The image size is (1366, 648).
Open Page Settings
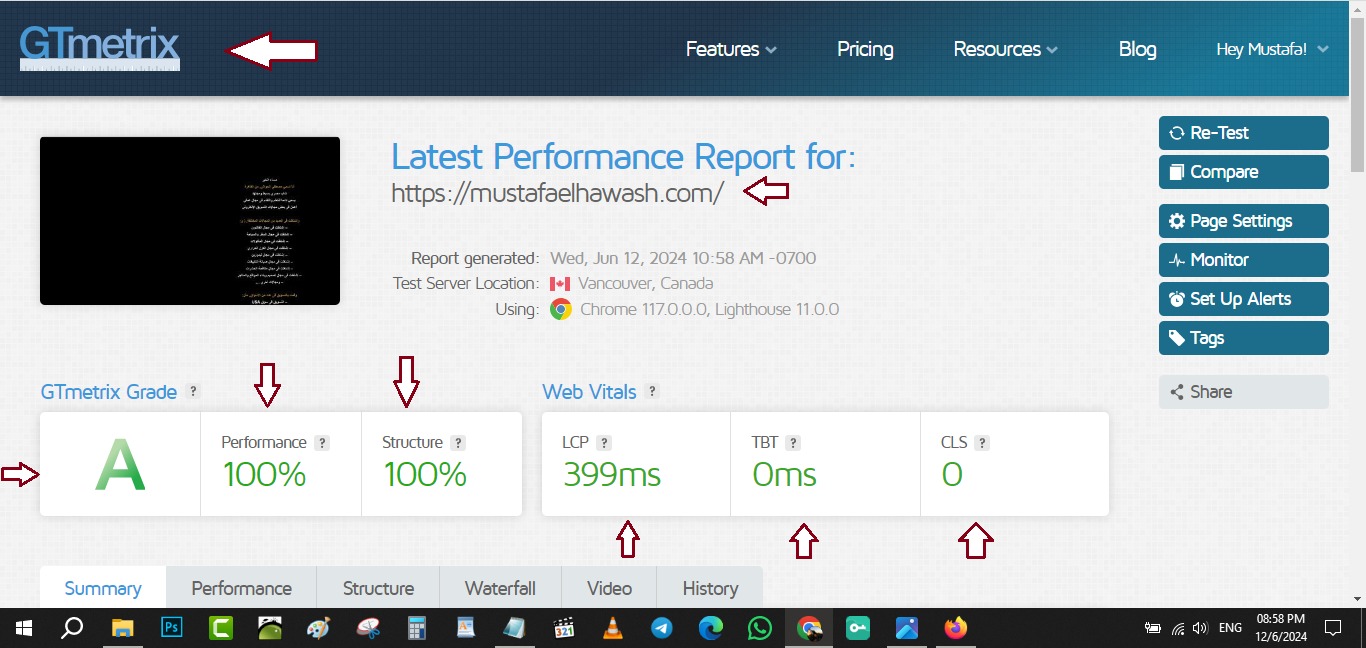pyautogui.click(x=1243, y=221)
